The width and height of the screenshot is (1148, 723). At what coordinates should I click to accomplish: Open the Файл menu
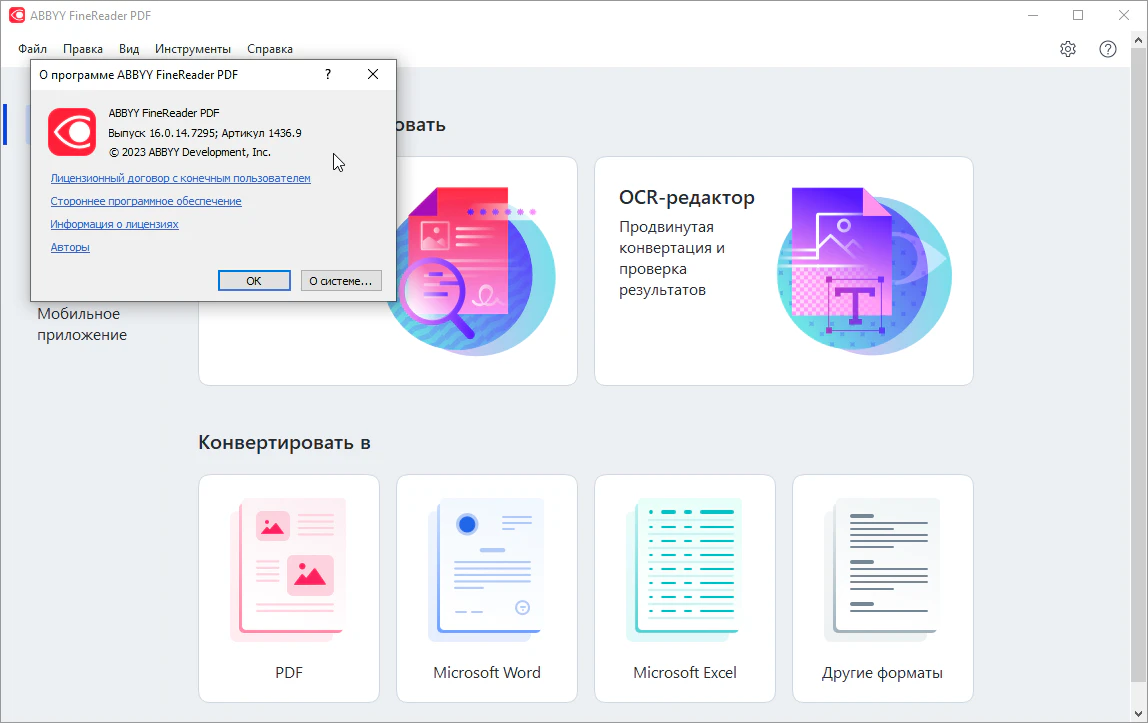tap(32, 49)
